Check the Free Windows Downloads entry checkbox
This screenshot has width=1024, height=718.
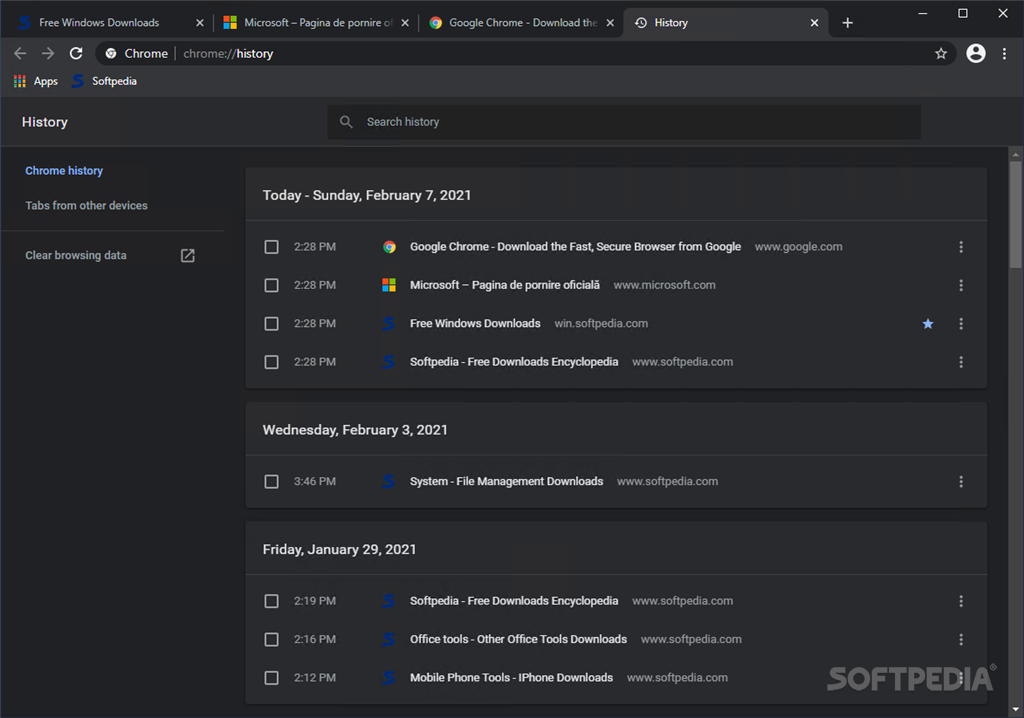click(271, 323)
